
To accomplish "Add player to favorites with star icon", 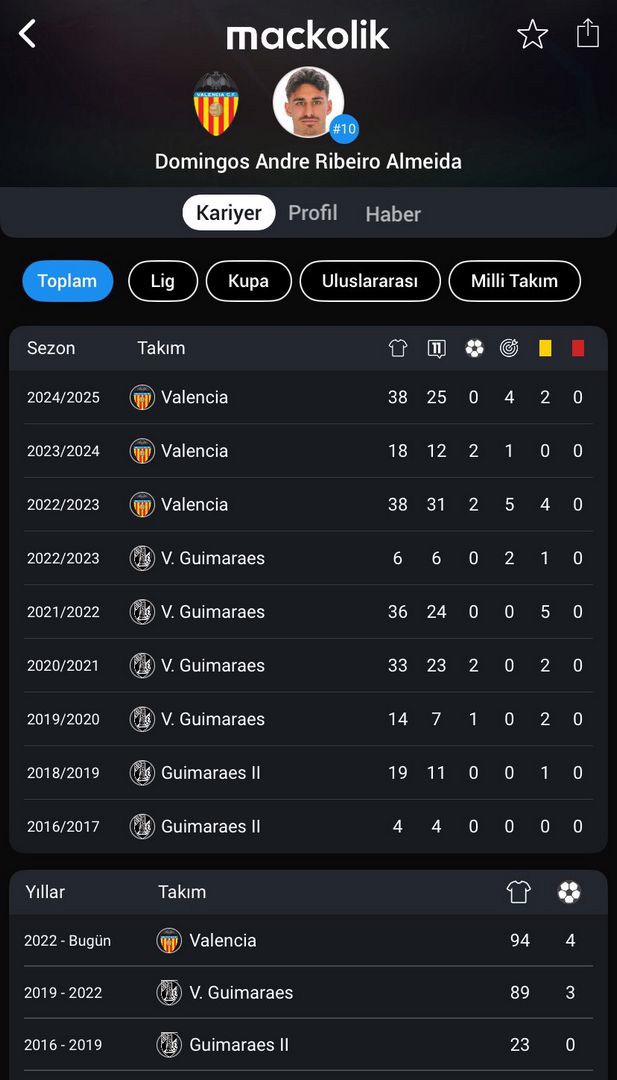I will coord(532,34).
